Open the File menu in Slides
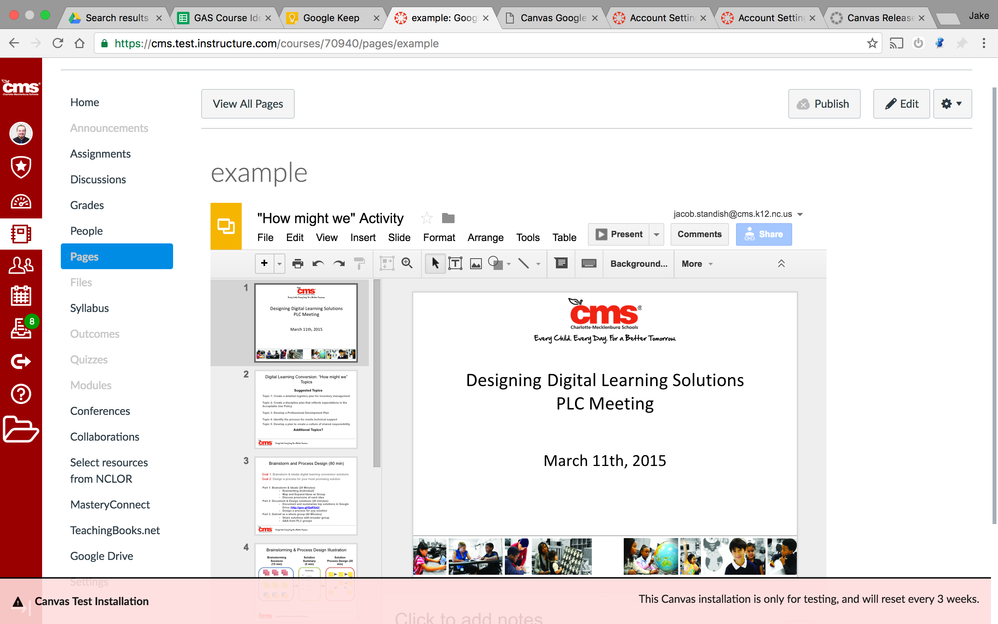 click(265, 238)
